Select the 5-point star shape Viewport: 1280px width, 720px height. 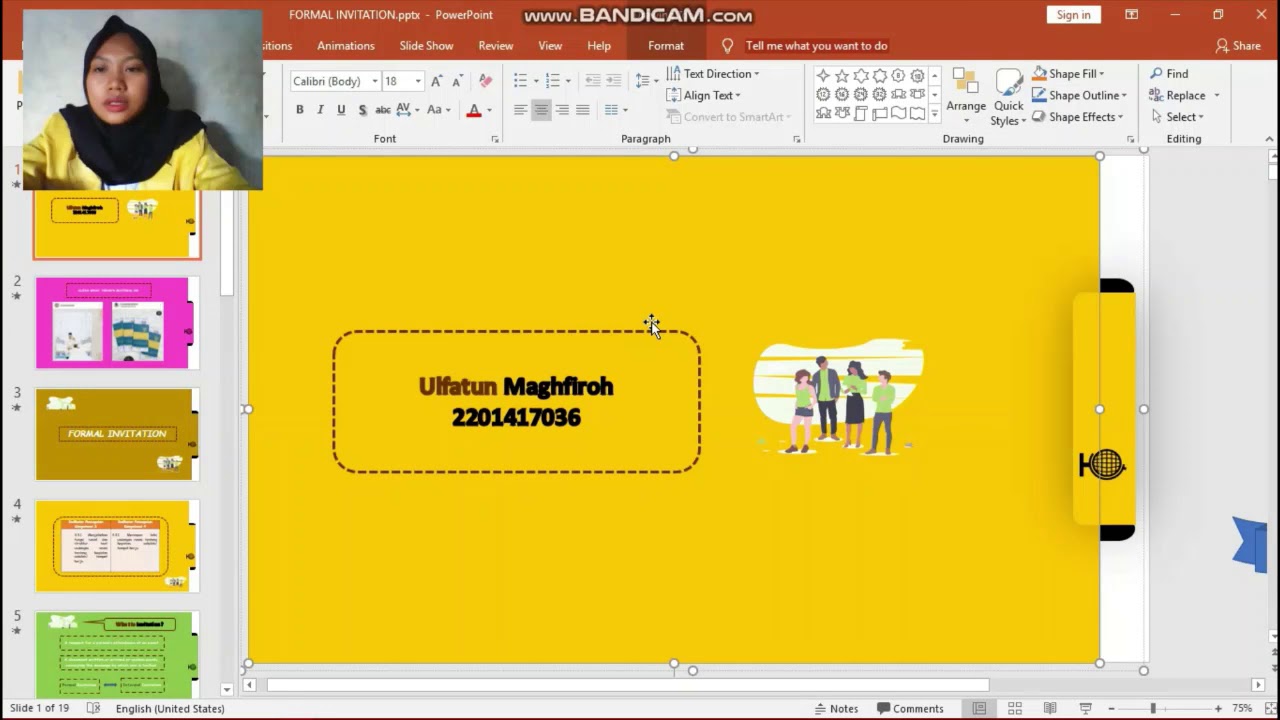click(842, 76)
